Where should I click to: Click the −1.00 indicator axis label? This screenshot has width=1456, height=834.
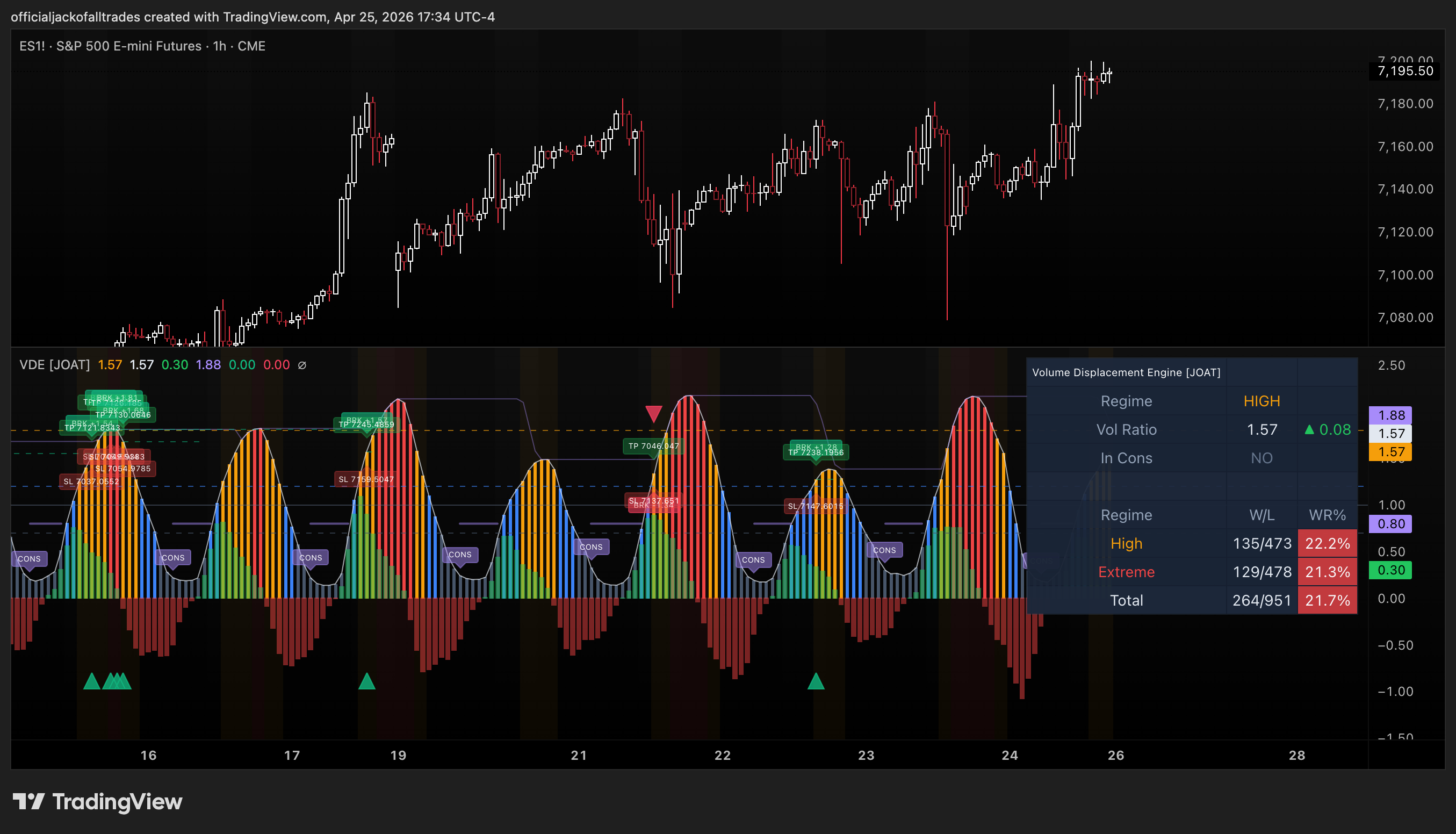pyautogui.click(x=1396, y=692)
